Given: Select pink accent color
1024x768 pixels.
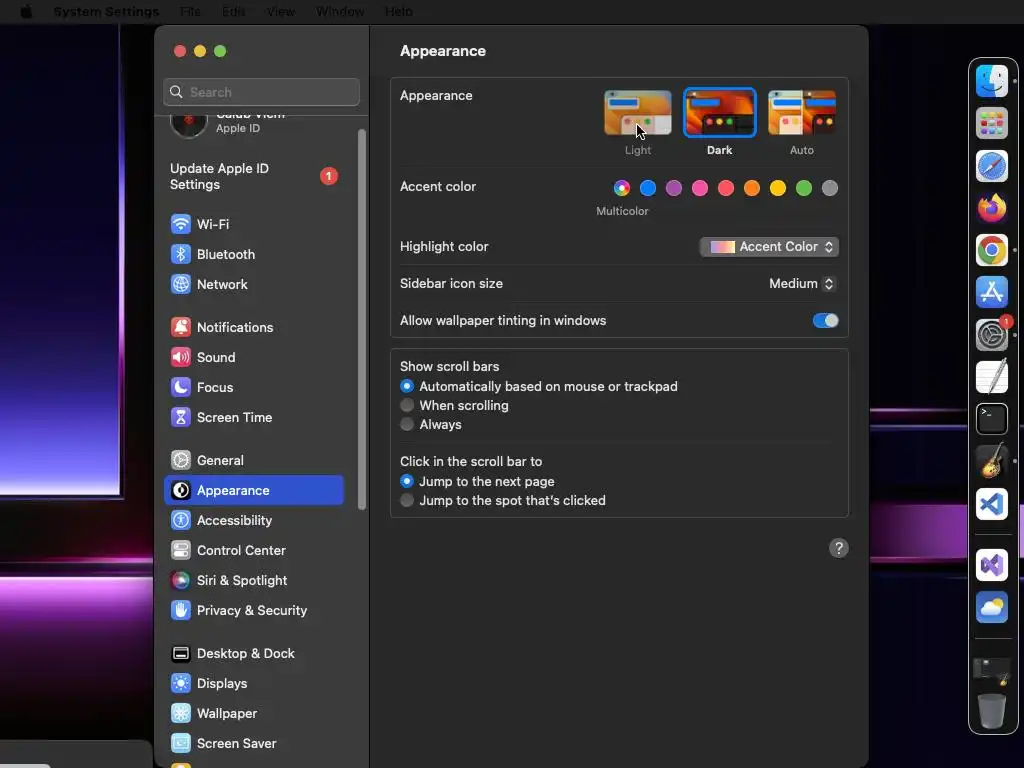Looking at the screenshot, I should click(x=700, y=188).
